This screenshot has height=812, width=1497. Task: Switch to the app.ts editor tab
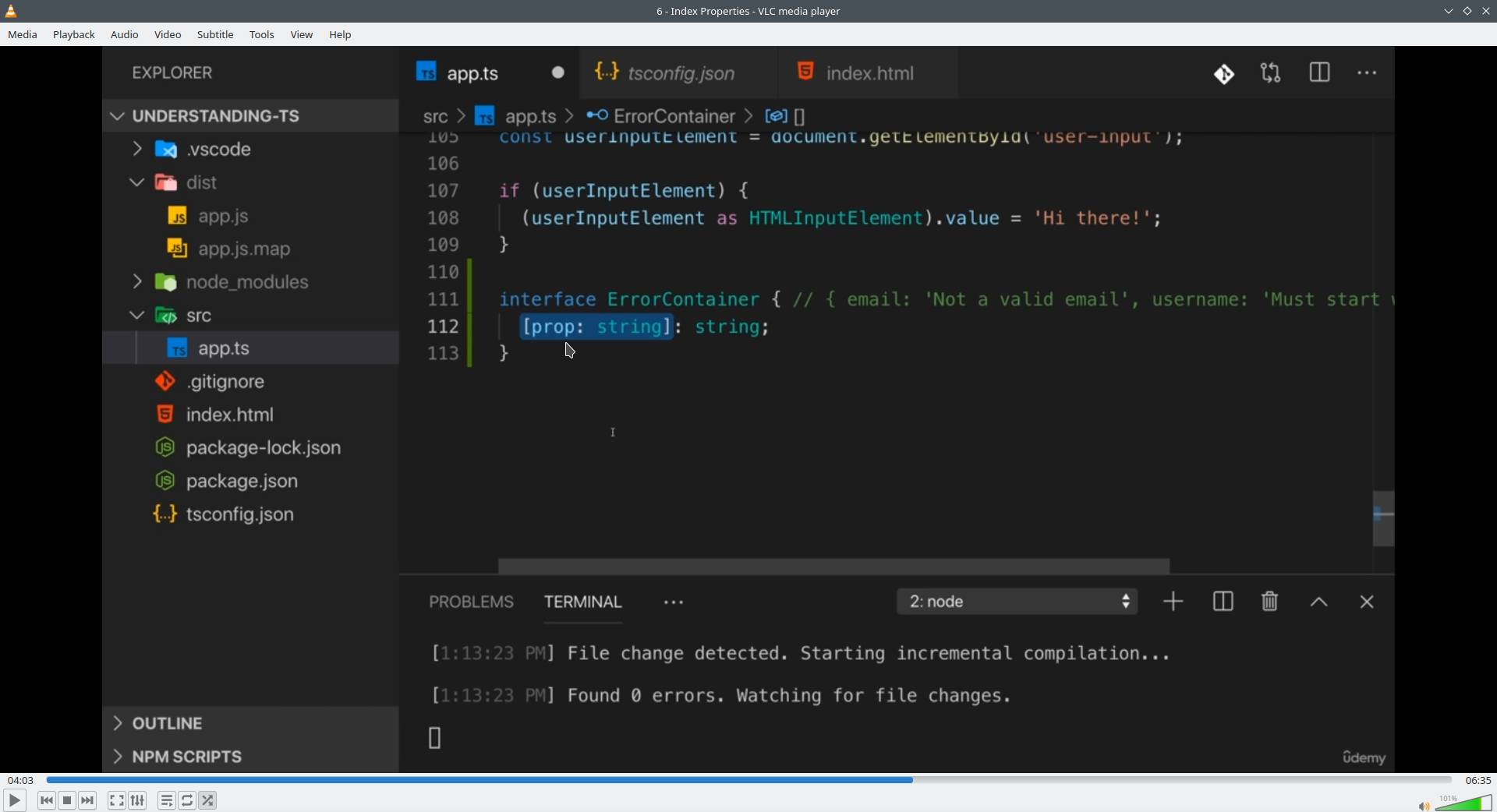489,72
